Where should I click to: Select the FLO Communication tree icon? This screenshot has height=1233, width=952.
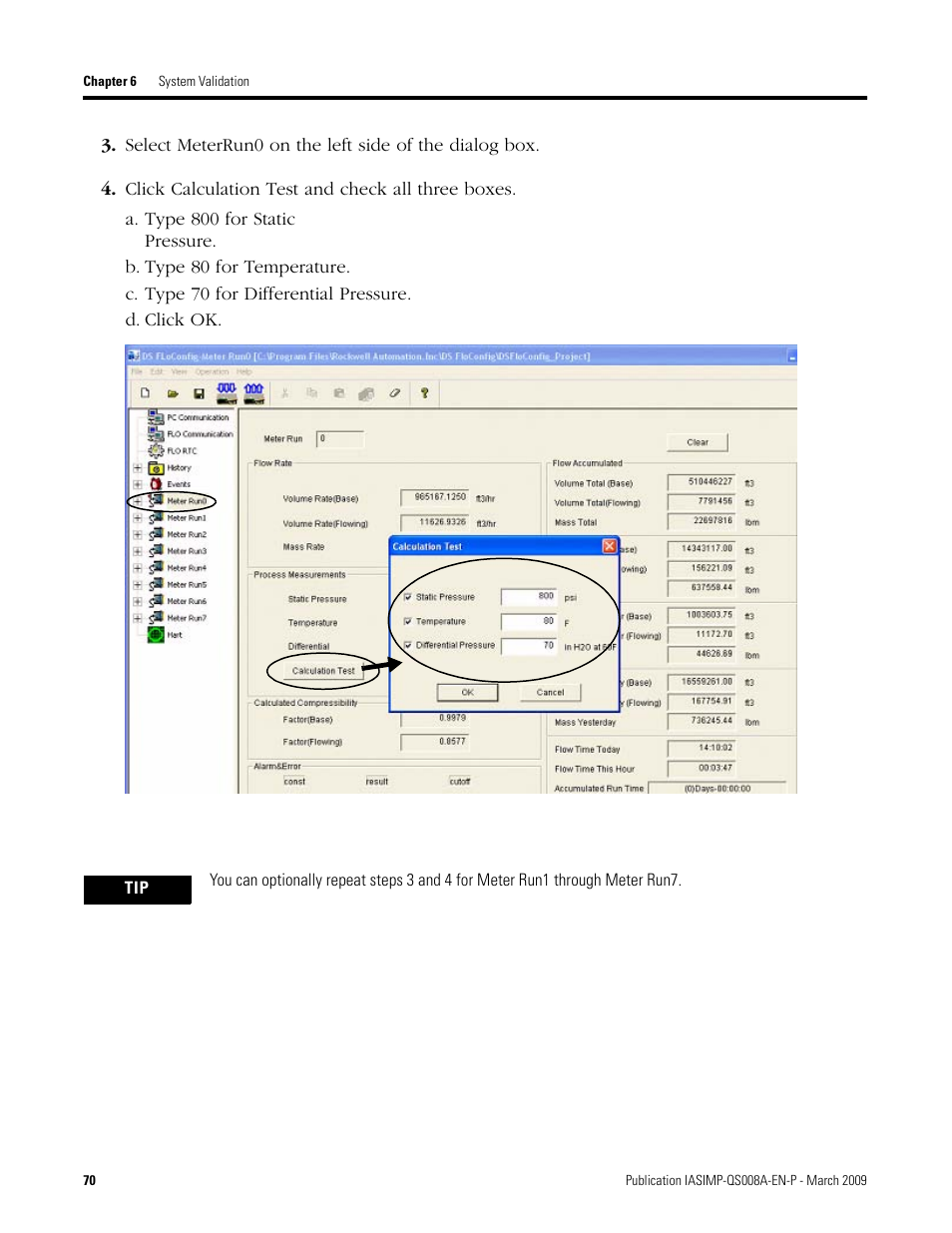tap(156, 434)
